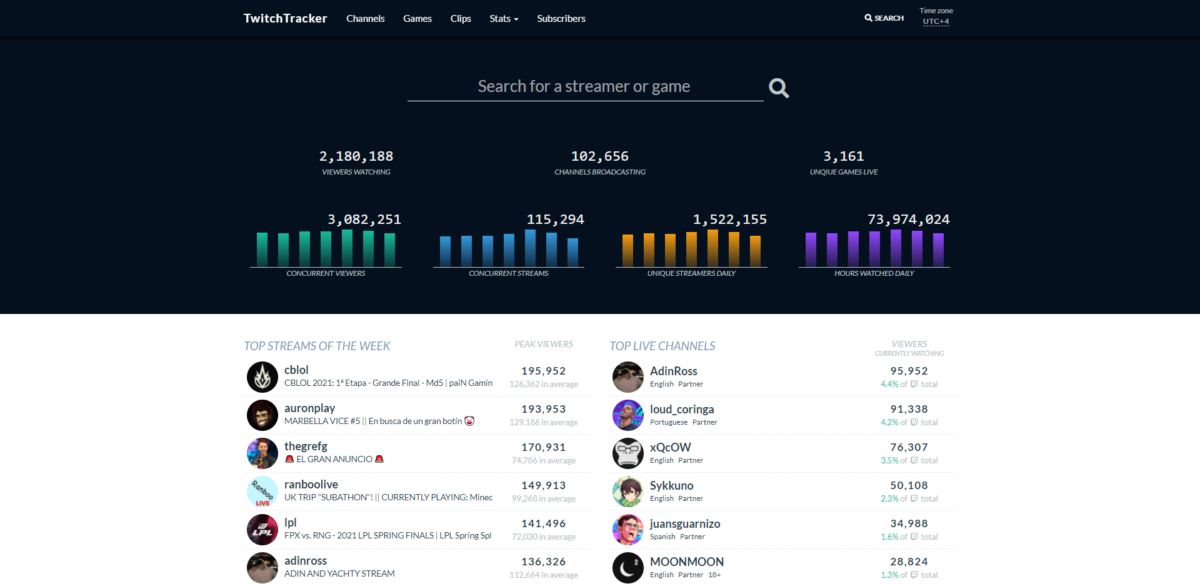Screen dimensions: 1200x586
Task: Open the xQcOW channel name
Action: pyautogui.click(x=670, y=447)
